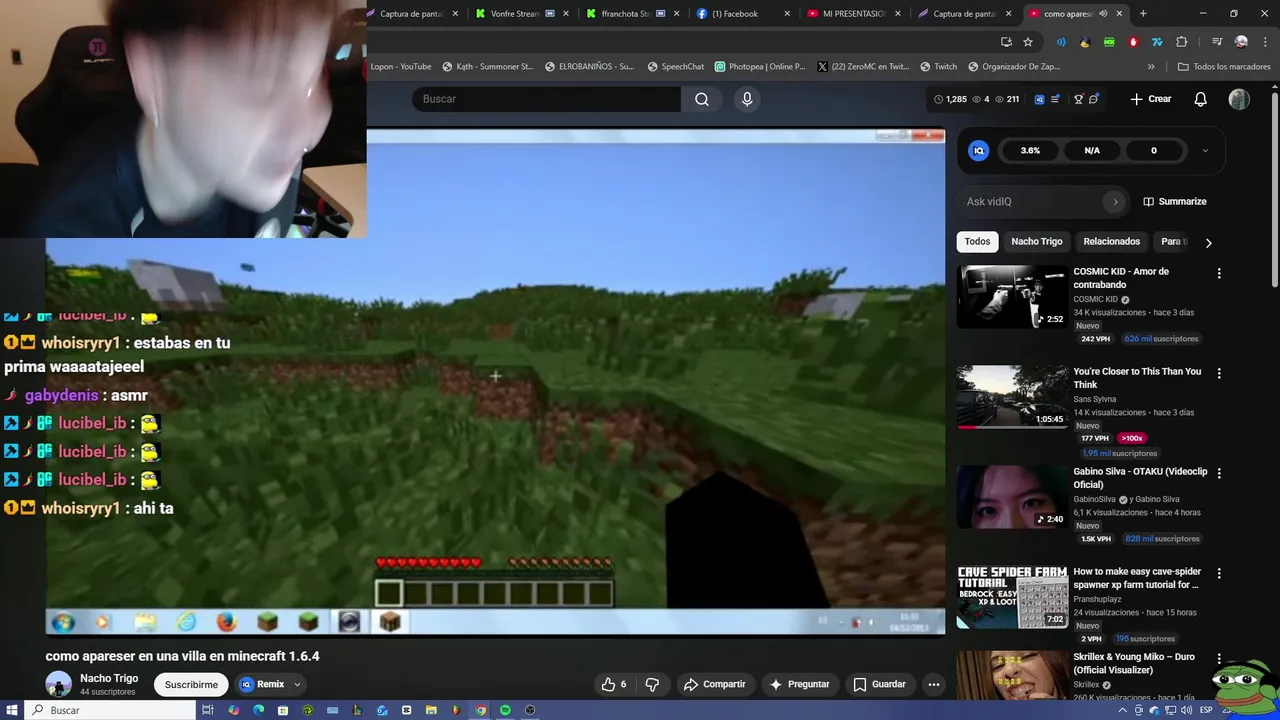Open vidIQ chat bubble icon

click(x=1095, y=99)
